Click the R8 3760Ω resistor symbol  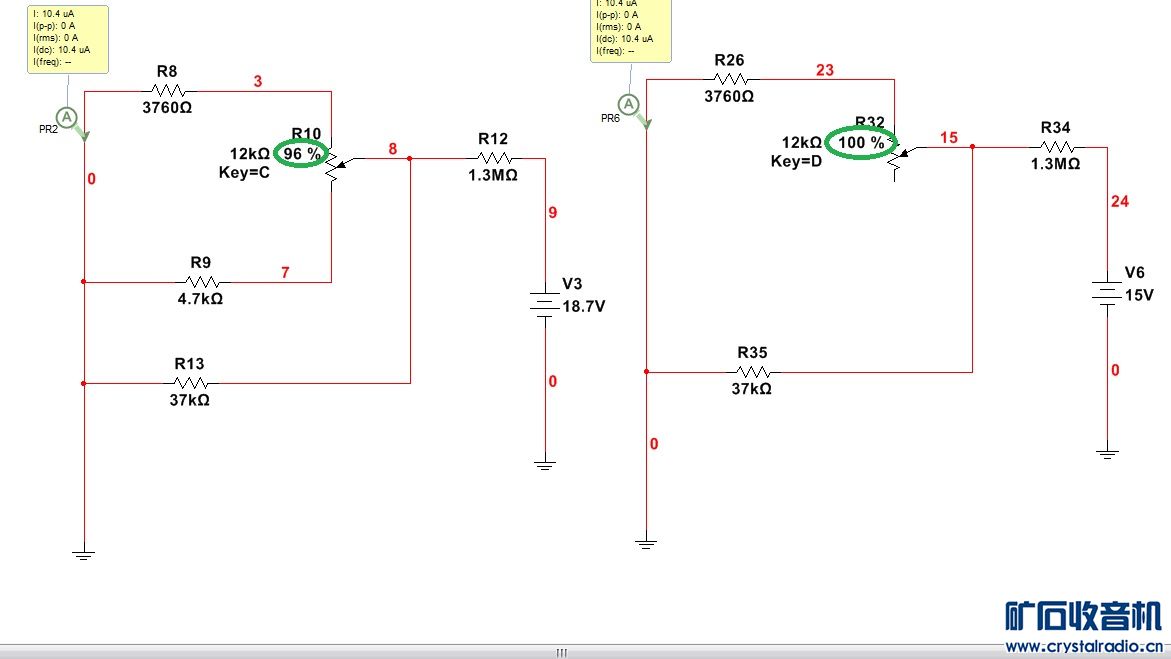167,91
